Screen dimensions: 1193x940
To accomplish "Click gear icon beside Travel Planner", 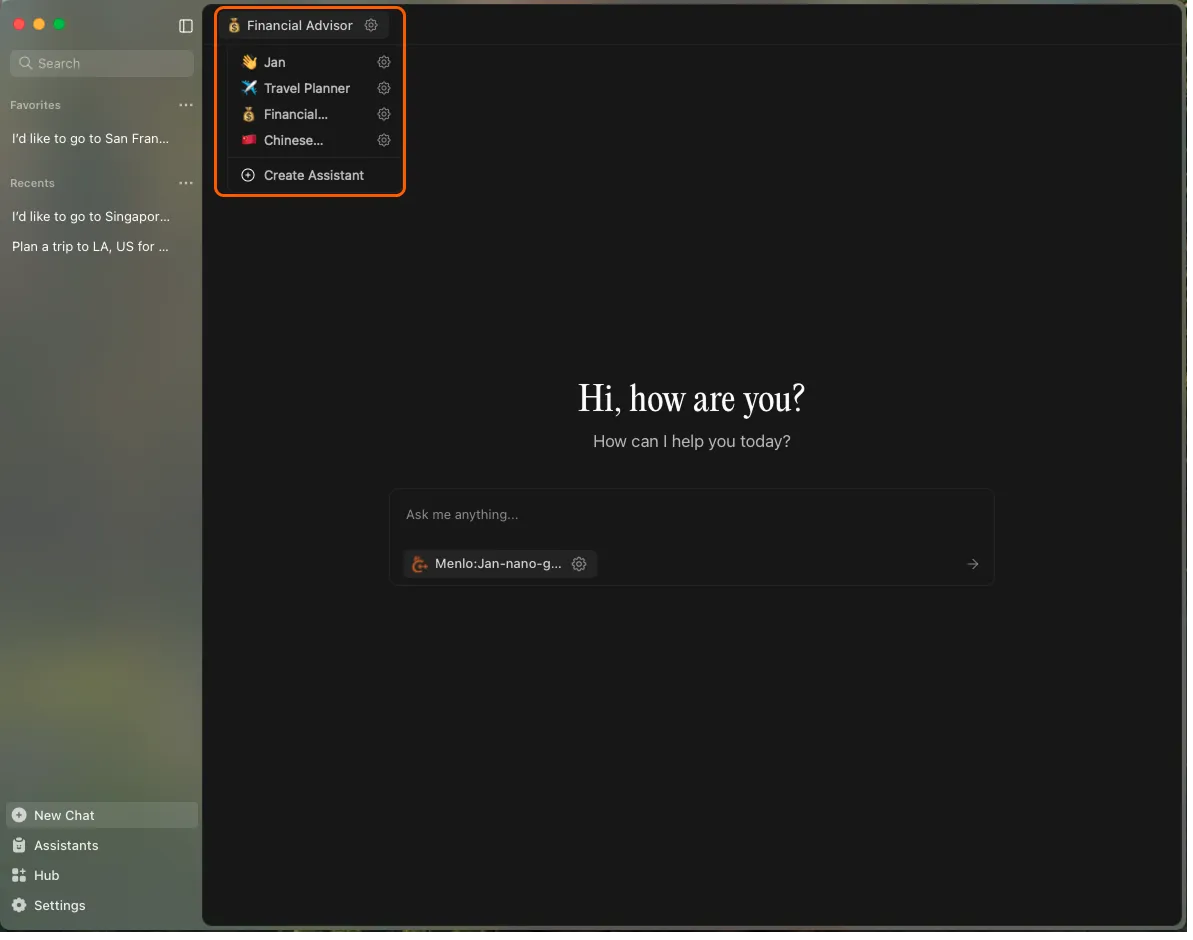I will click(x=383, y=88).
